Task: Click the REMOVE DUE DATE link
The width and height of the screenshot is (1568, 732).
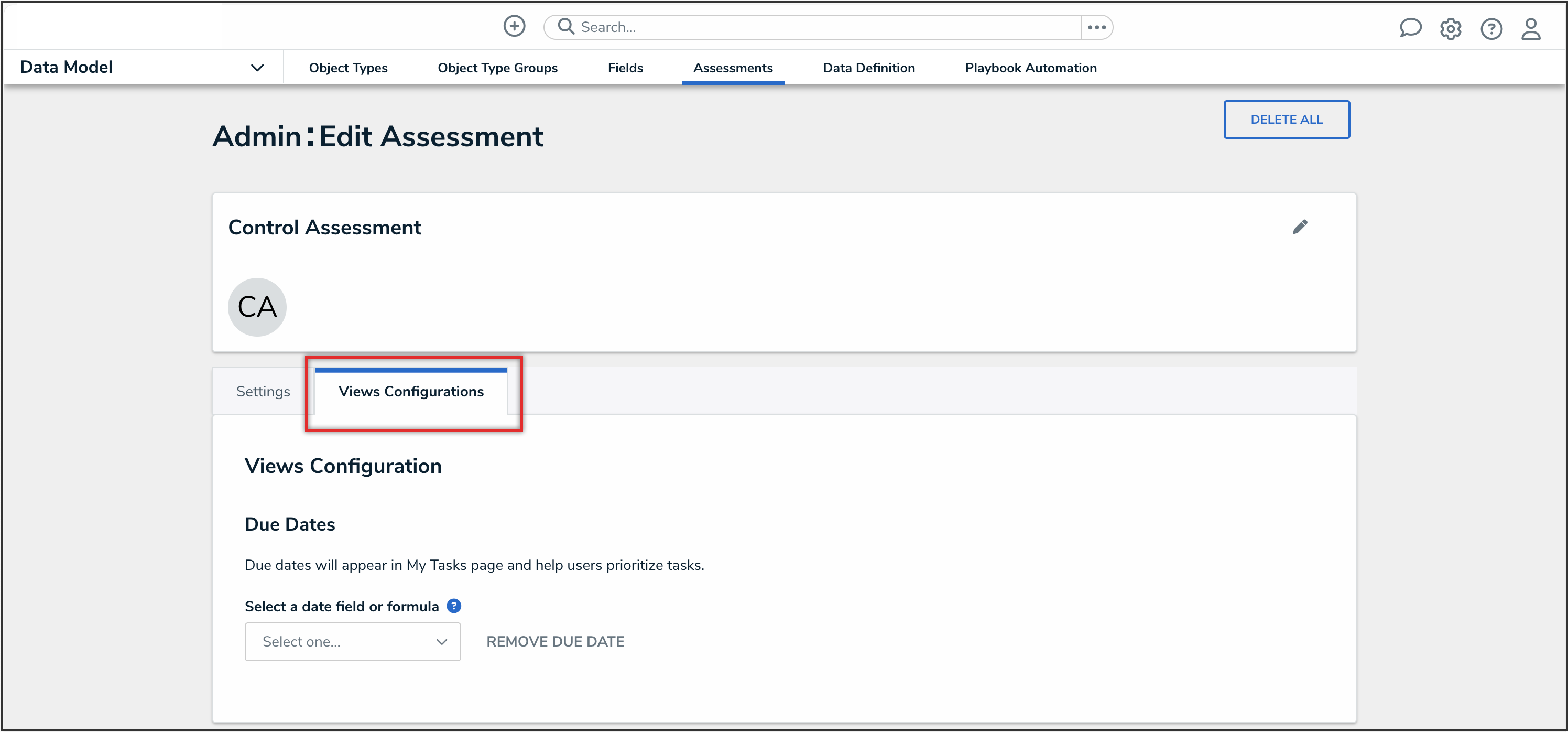Action: coord(554,641)
